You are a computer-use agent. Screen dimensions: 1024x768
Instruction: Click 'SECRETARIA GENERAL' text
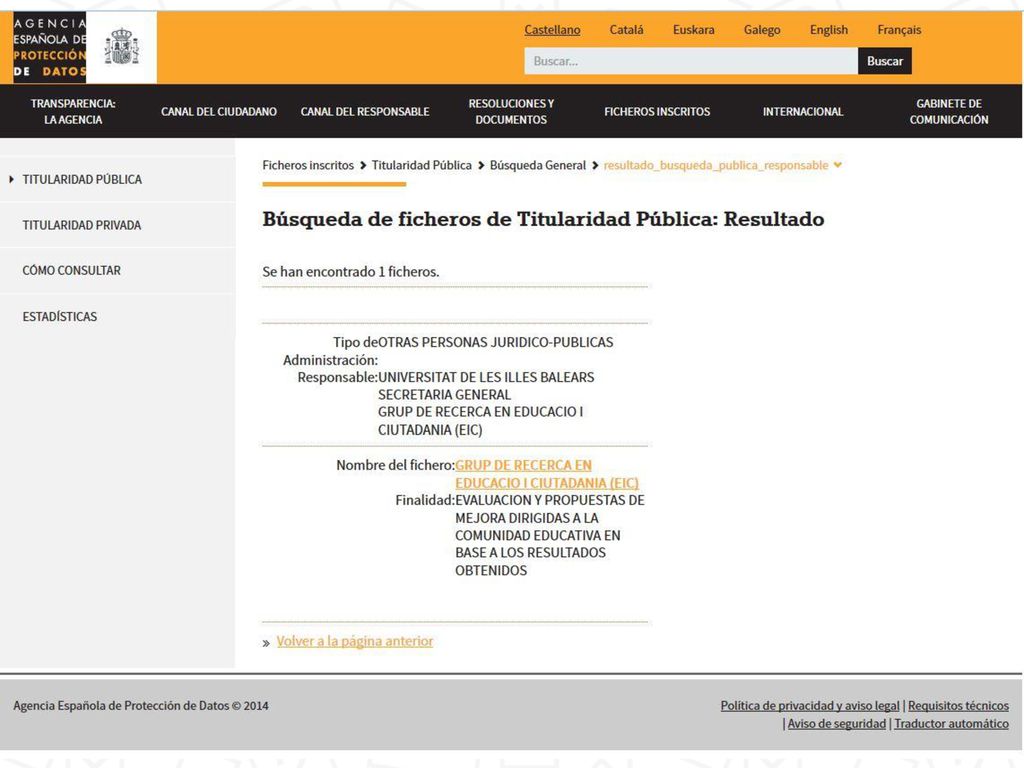pos(444,395)
